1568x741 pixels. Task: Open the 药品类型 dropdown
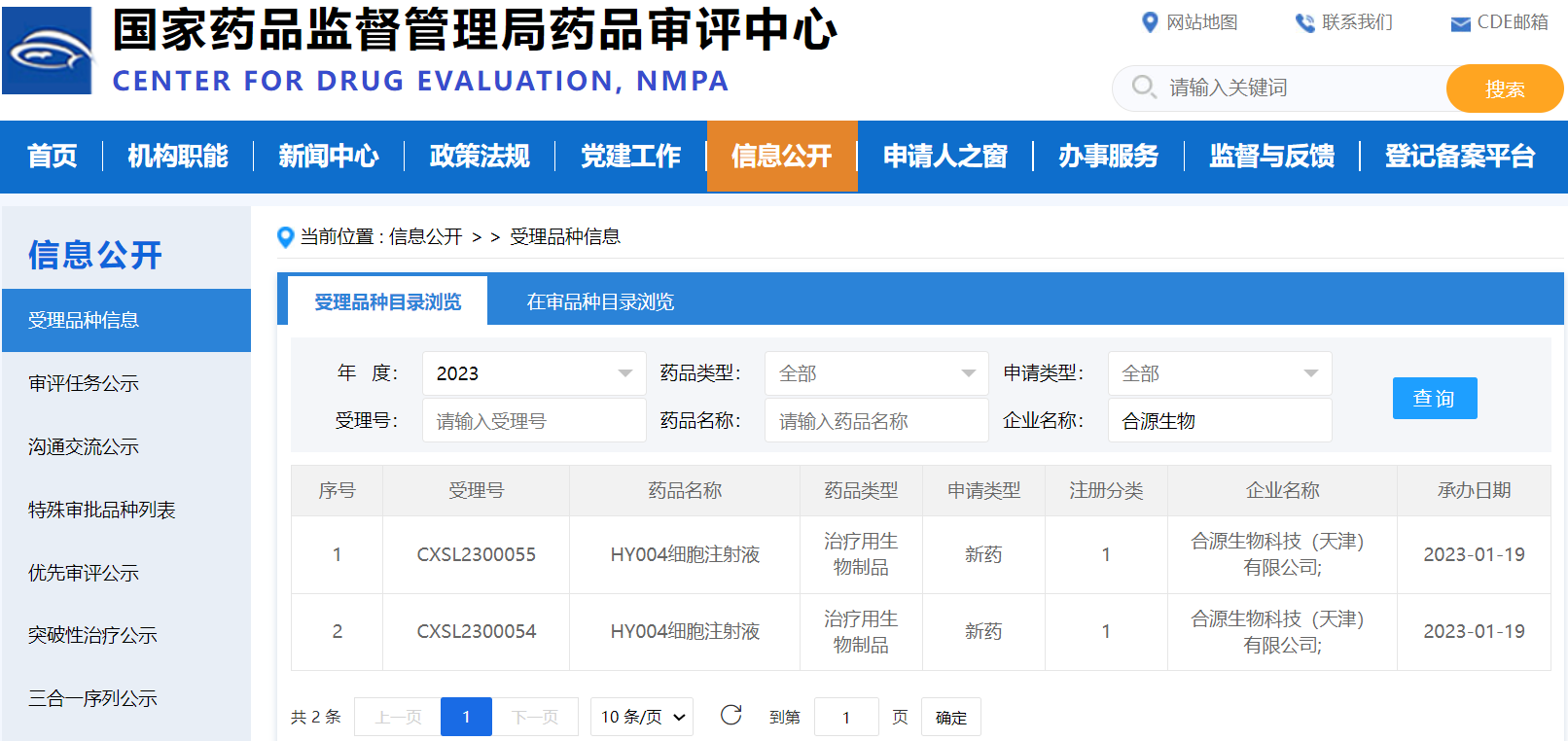[876, 373]
